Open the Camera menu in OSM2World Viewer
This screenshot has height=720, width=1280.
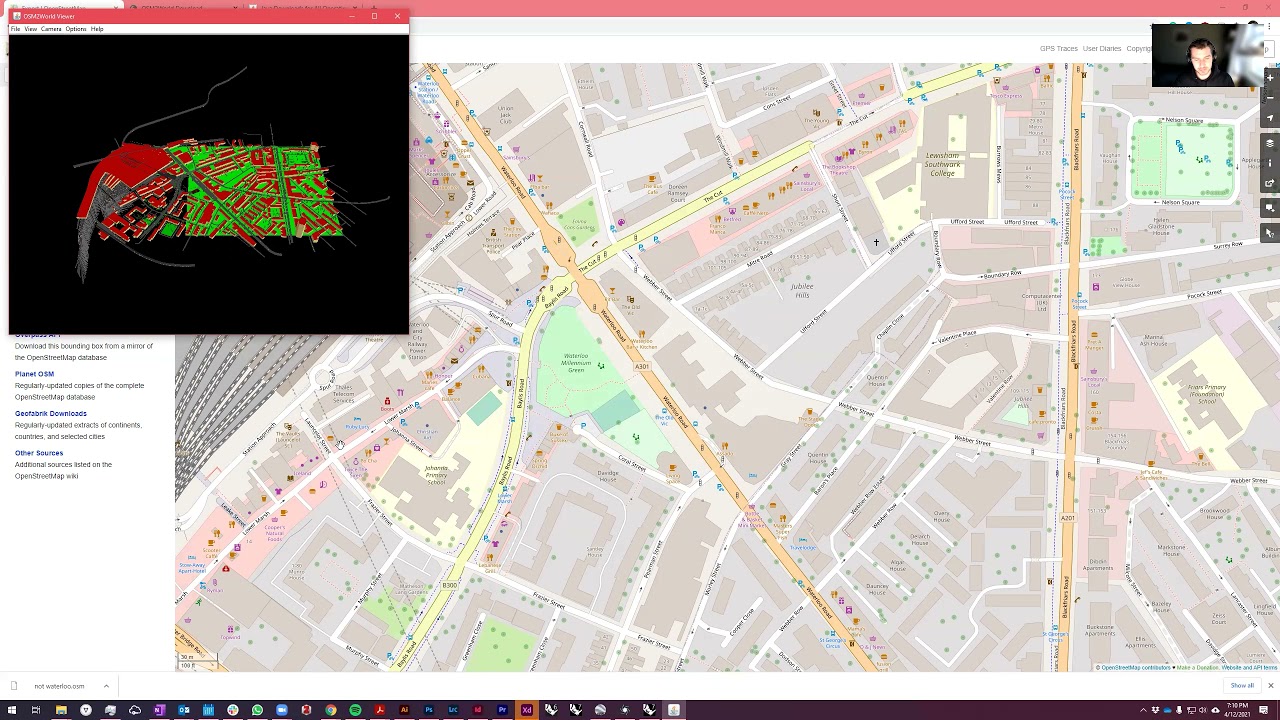[x=51, y=29]
